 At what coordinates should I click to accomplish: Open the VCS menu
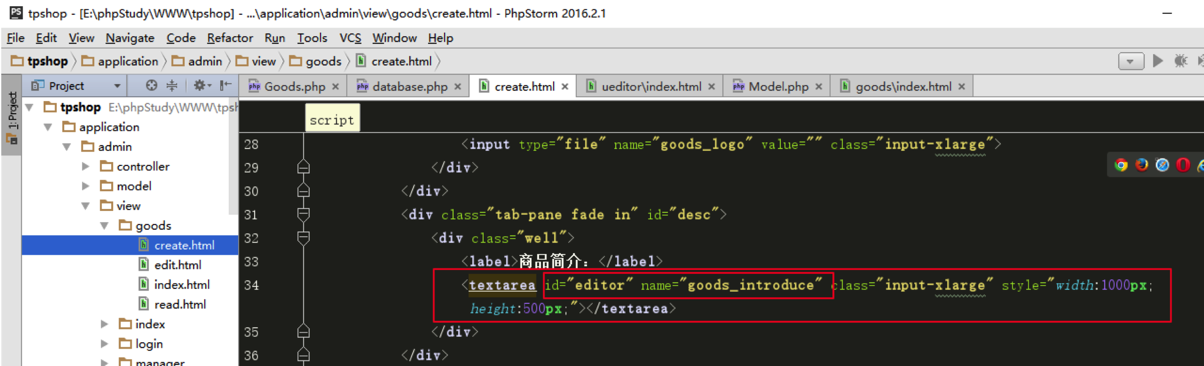[x=350, y=38]
